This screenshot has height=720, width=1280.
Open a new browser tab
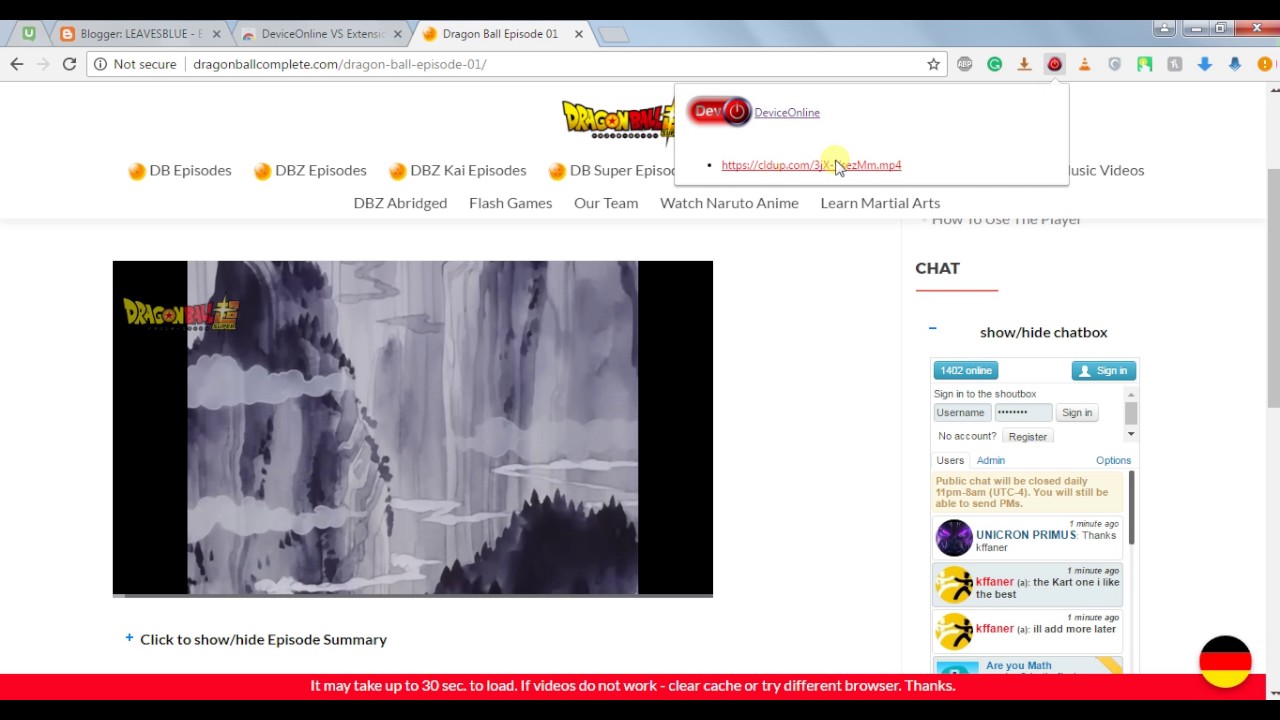click(x=613, y=35)
